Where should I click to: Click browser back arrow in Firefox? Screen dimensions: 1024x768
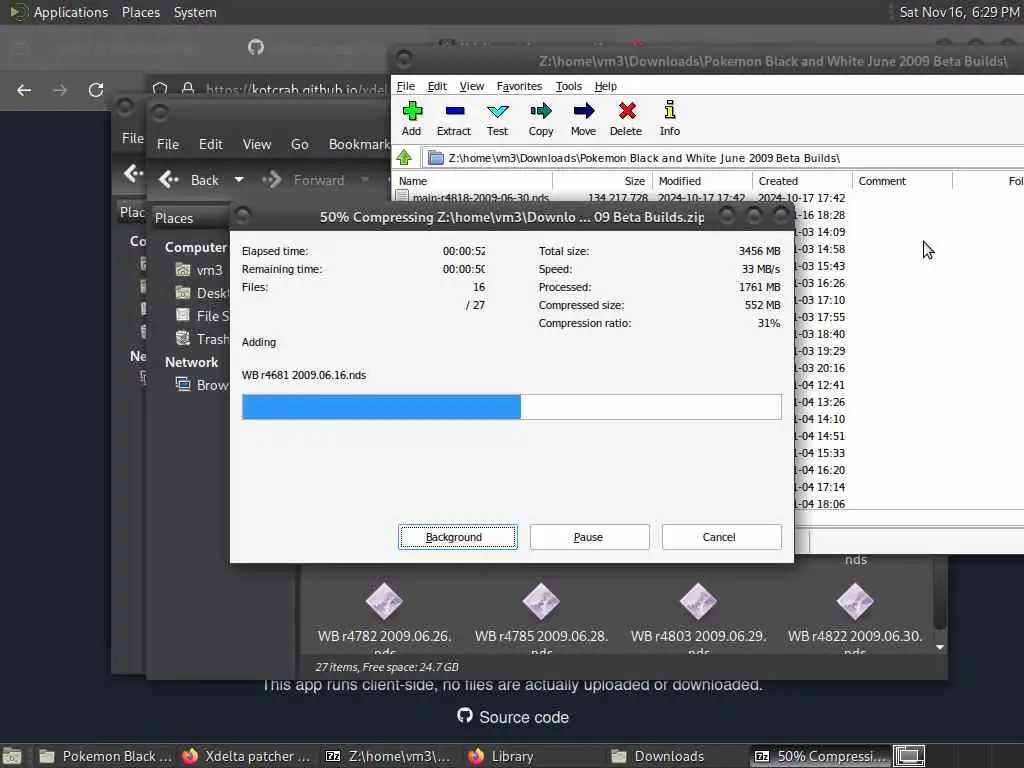pos(24,90)
